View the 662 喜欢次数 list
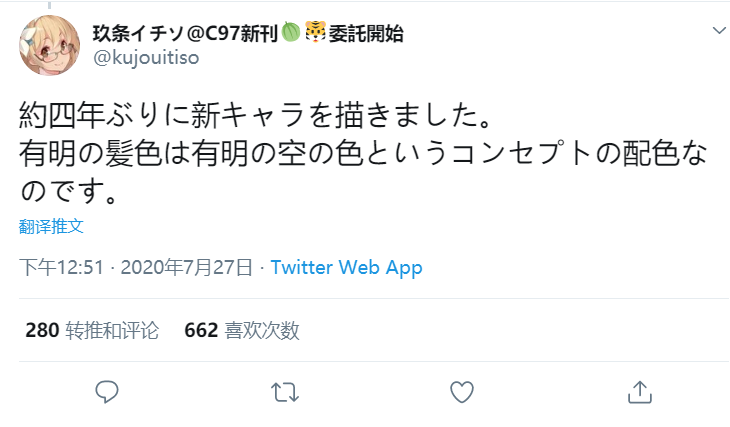 click(x=242, y=330)
